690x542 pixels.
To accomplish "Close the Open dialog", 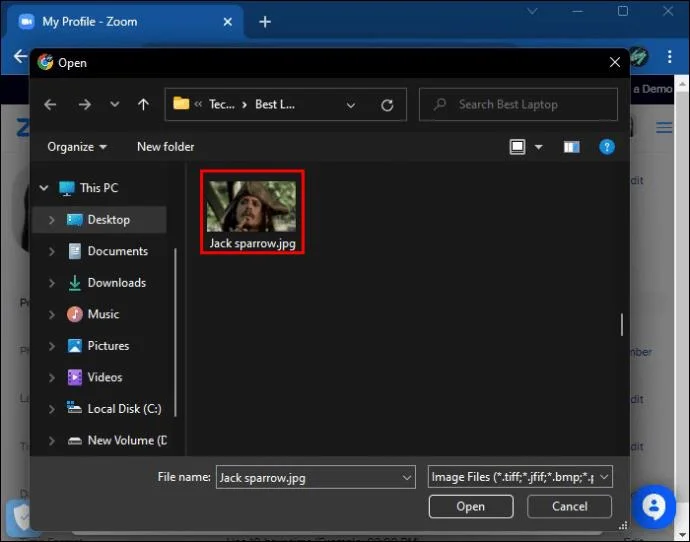I will 615,62.
